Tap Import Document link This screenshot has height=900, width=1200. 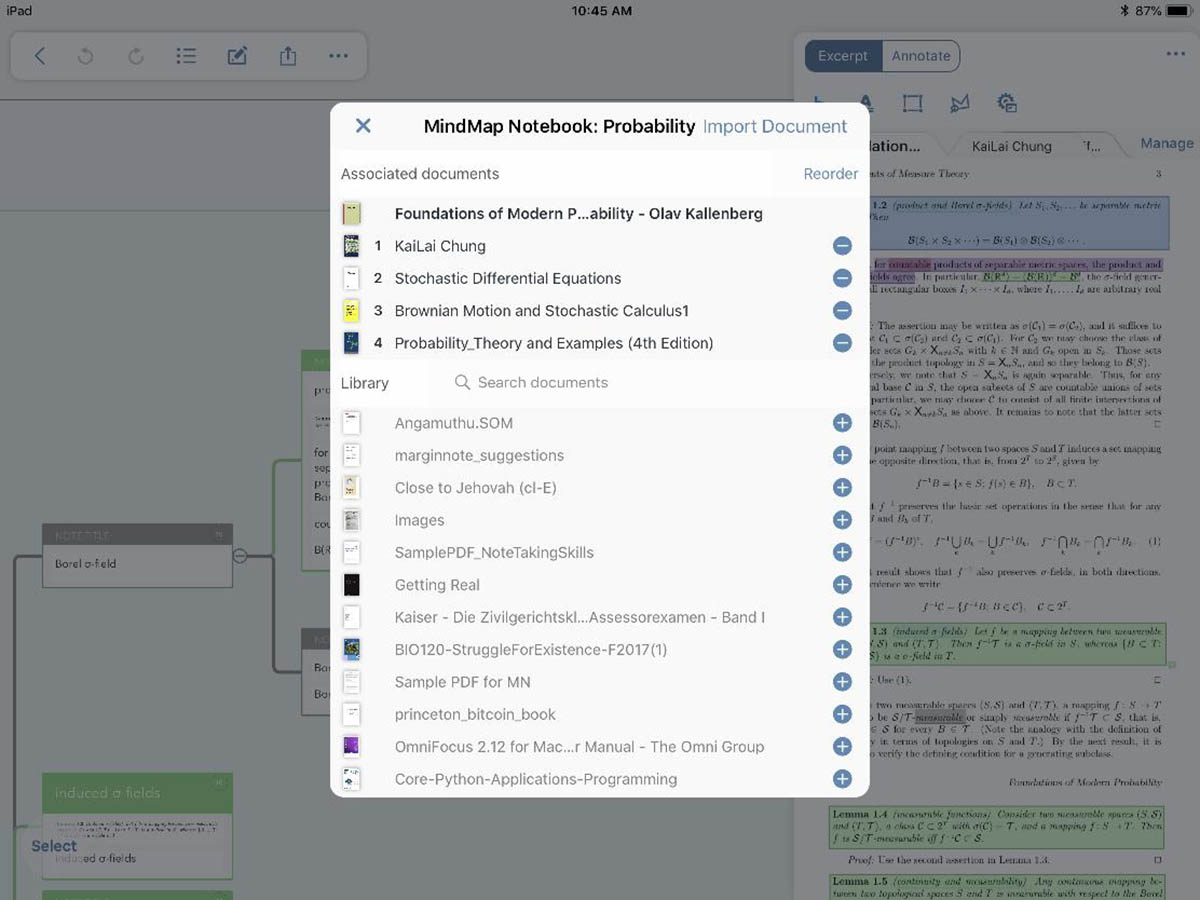click(x=775, y=126)
